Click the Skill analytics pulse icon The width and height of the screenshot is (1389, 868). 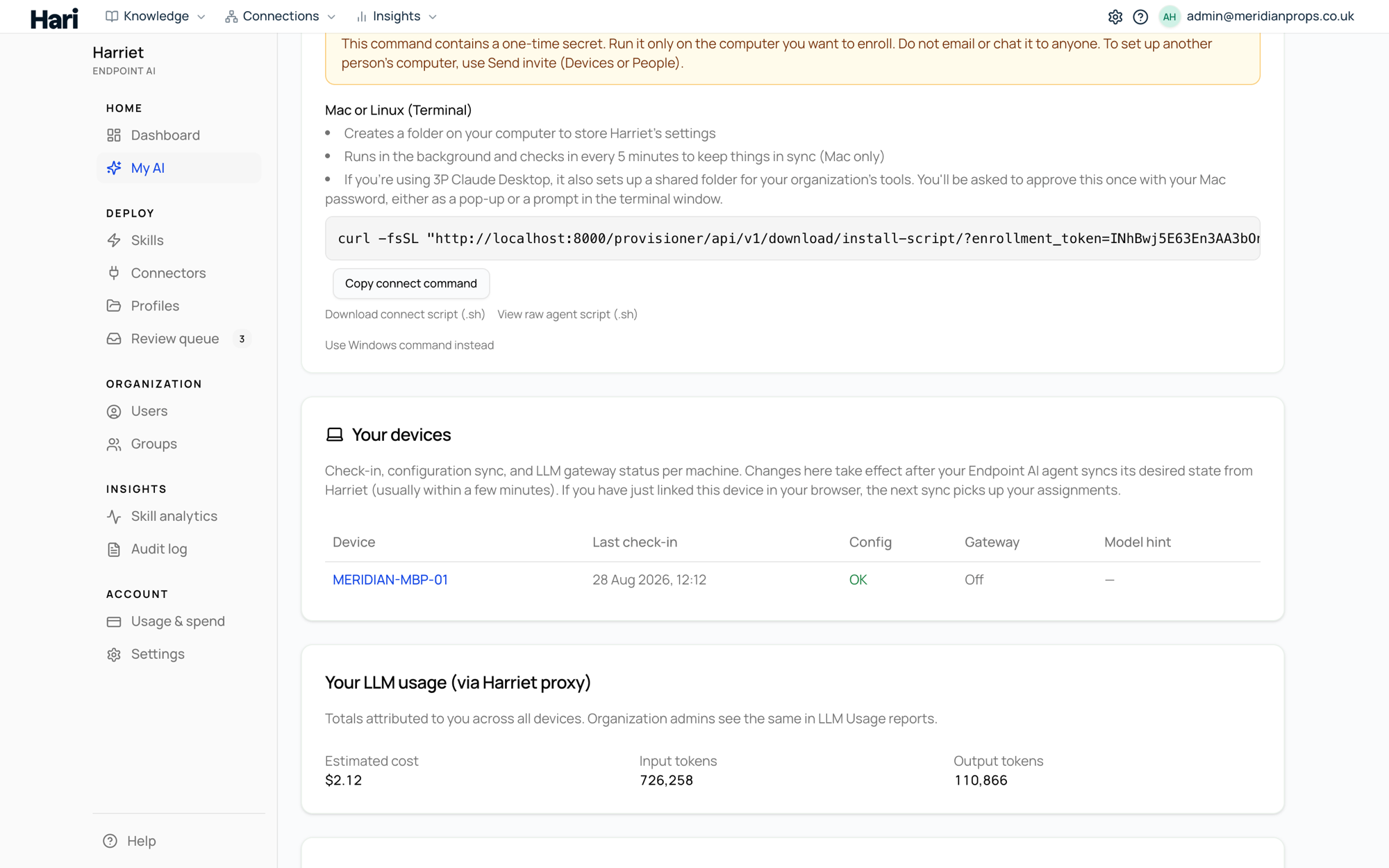(114, 516)
